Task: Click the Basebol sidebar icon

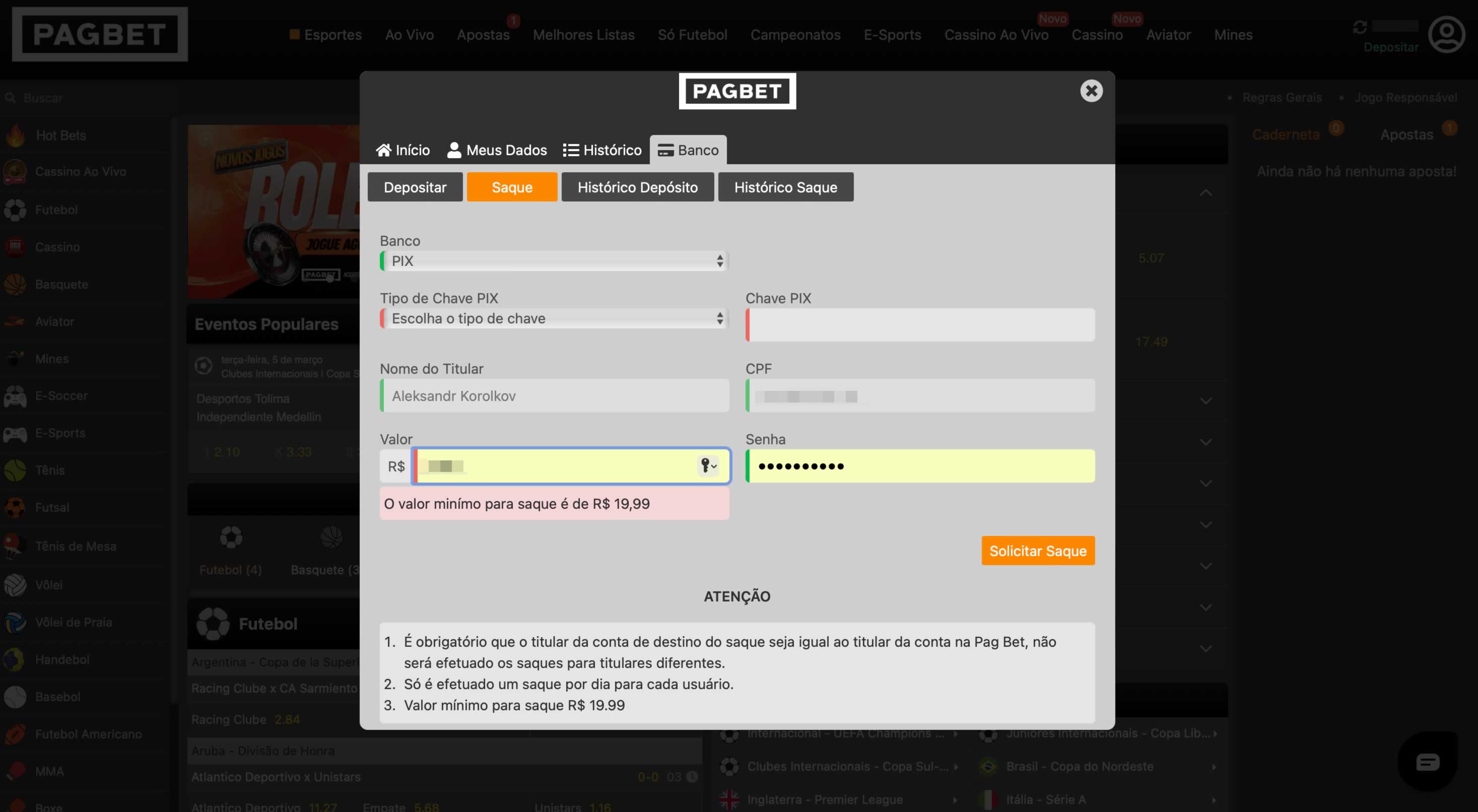Action: pos(15,697)
